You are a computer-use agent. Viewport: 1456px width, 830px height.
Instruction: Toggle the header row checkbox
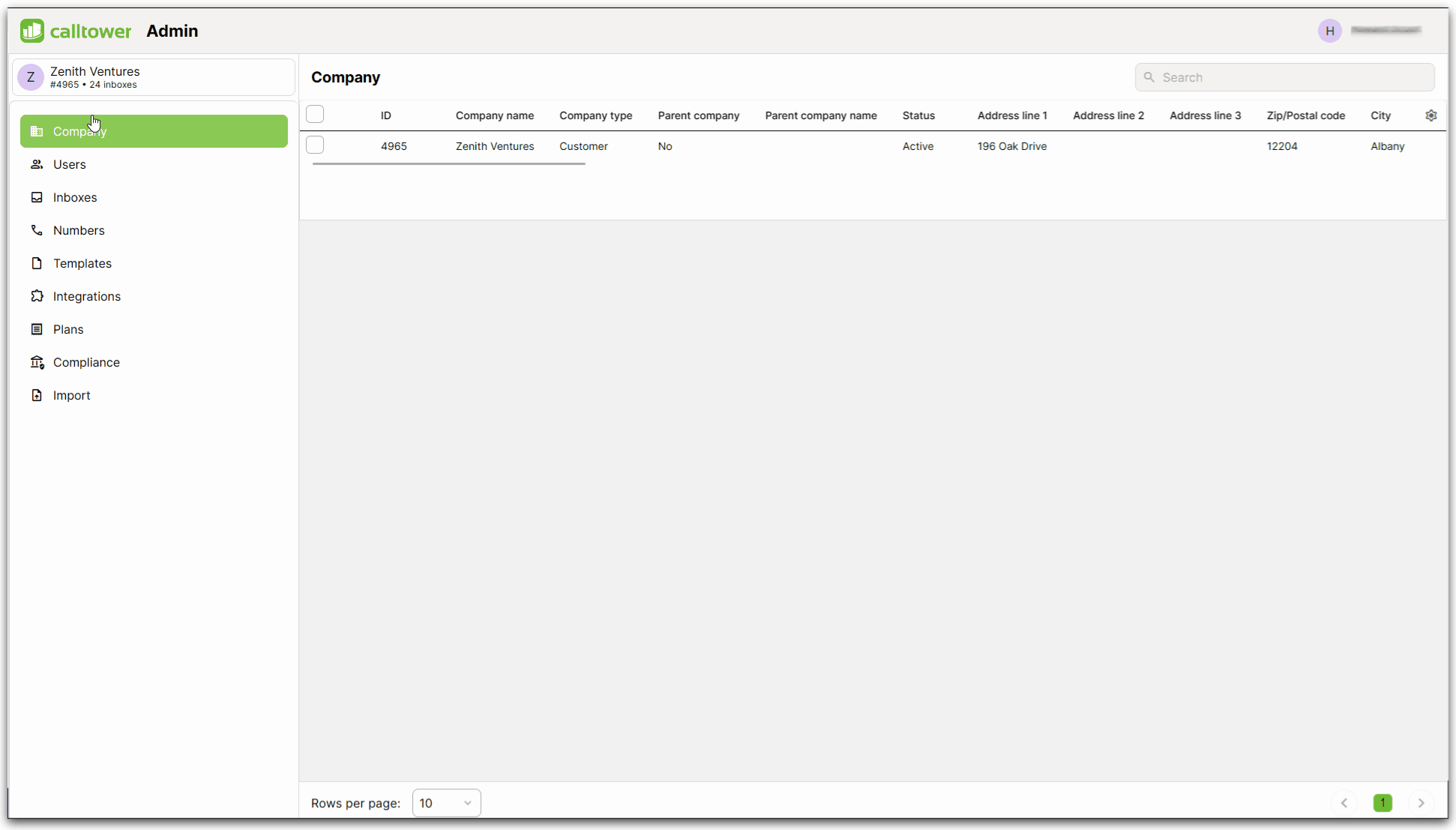tap(315, 113)
